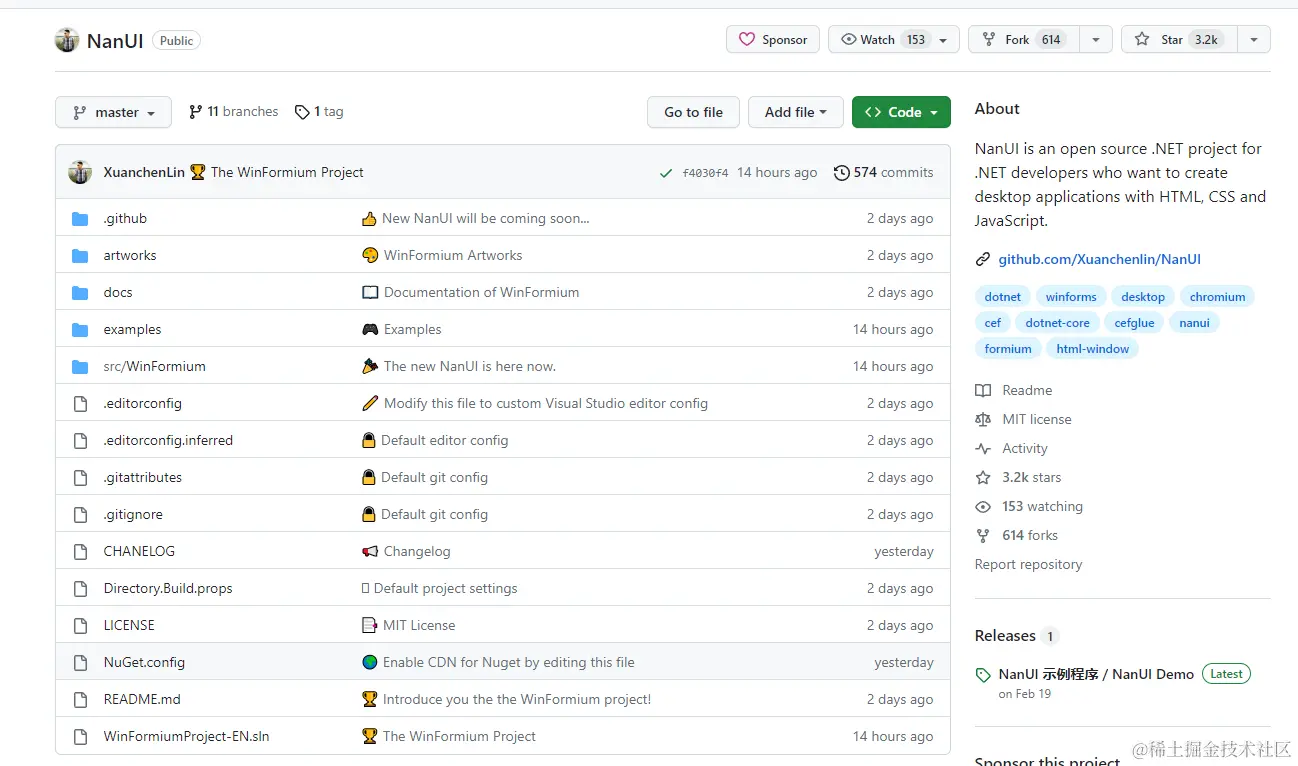Expand the Add file dropdown
Screen dimensions: 1298x766
796,112
